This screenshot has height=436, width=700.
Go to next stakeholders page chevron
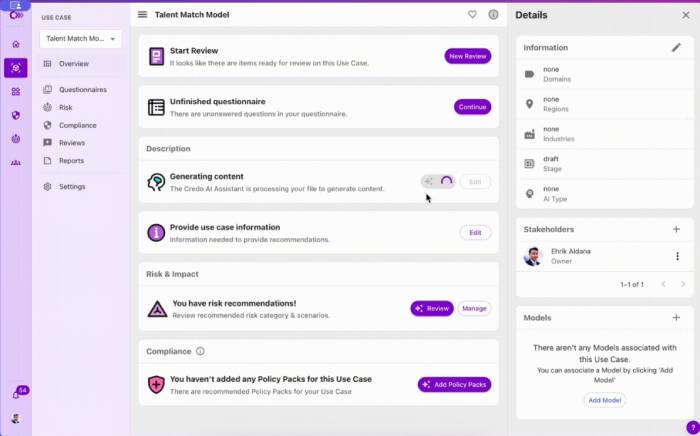coord(683,284)
